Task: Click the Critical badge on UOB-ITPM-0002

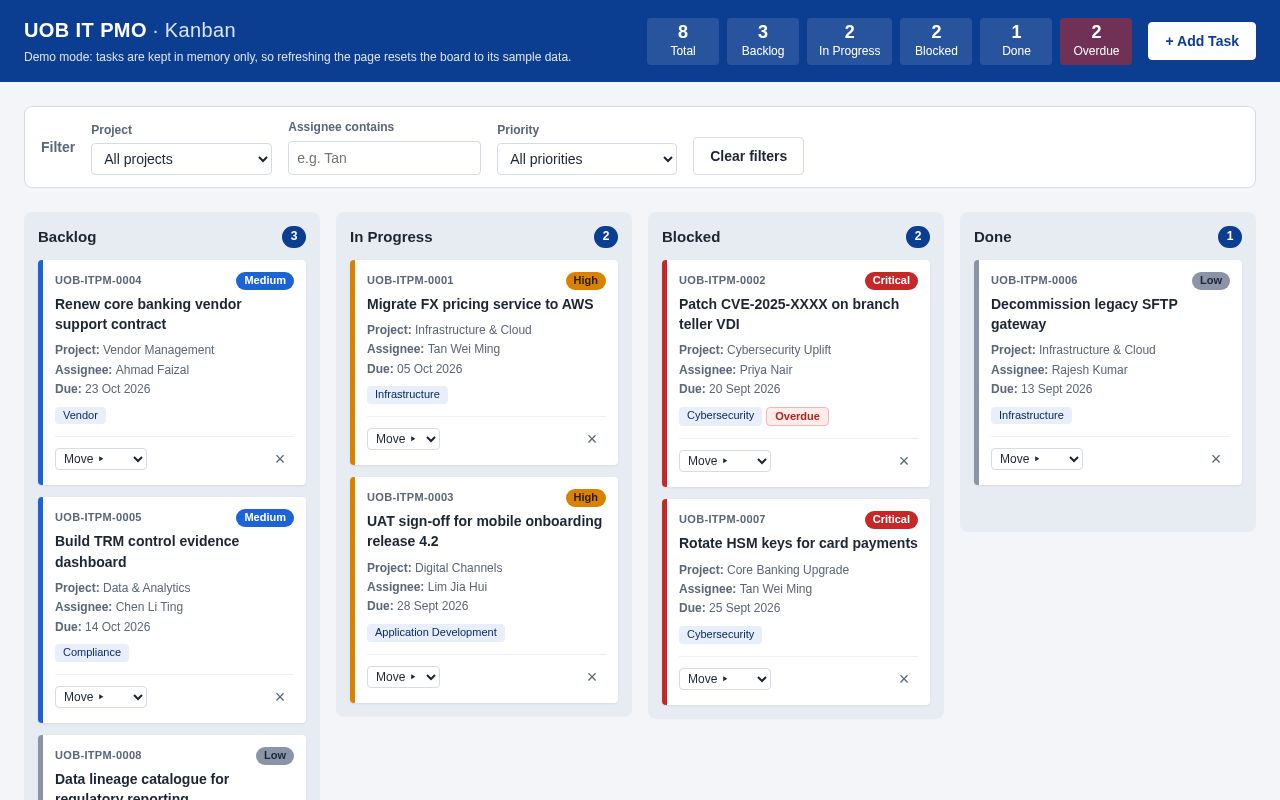Action: 891,281
